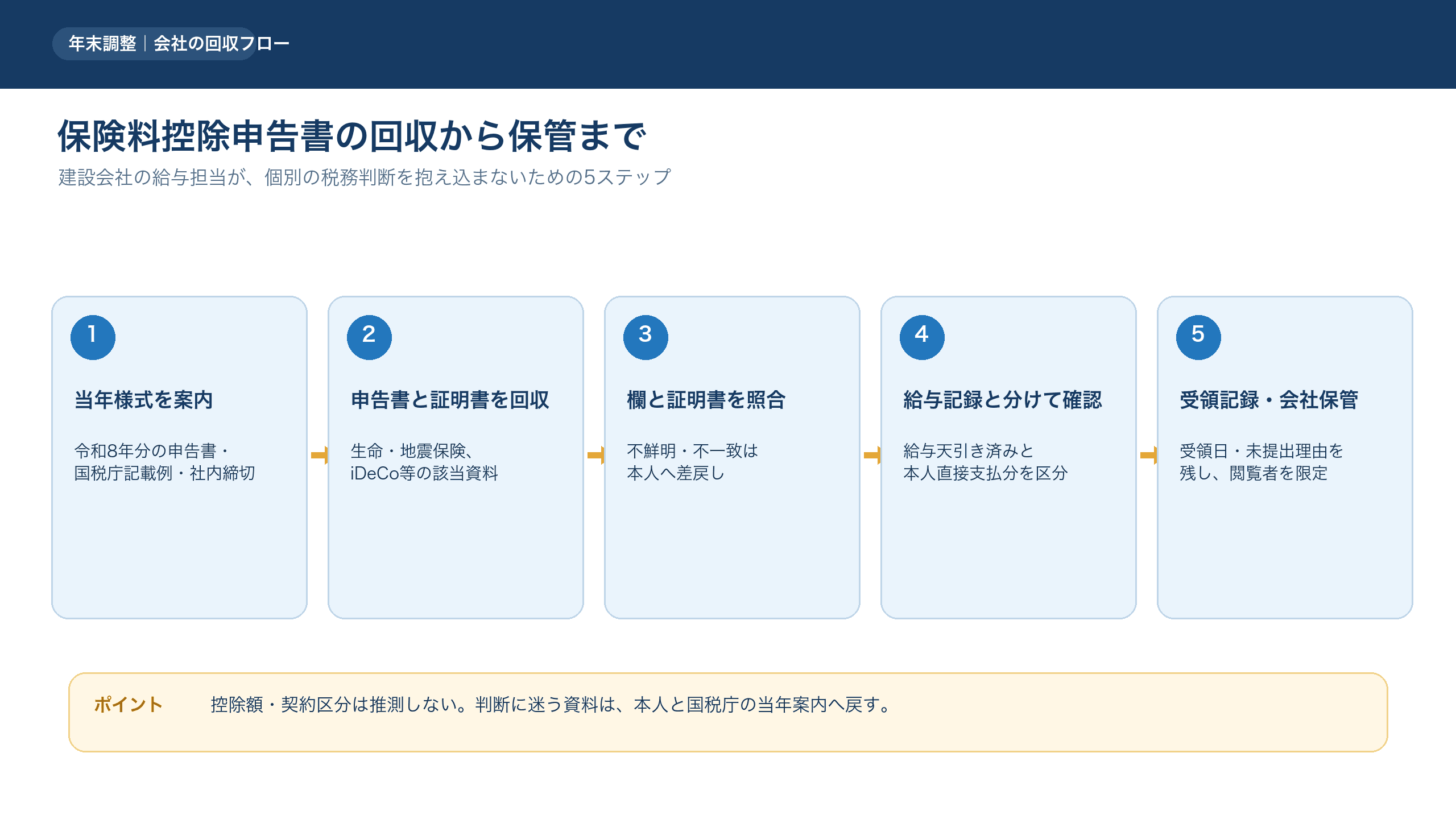Click the text '本人直接支払分を区分'
Screen dimensions: 1456x819
[x=986, y=473]
